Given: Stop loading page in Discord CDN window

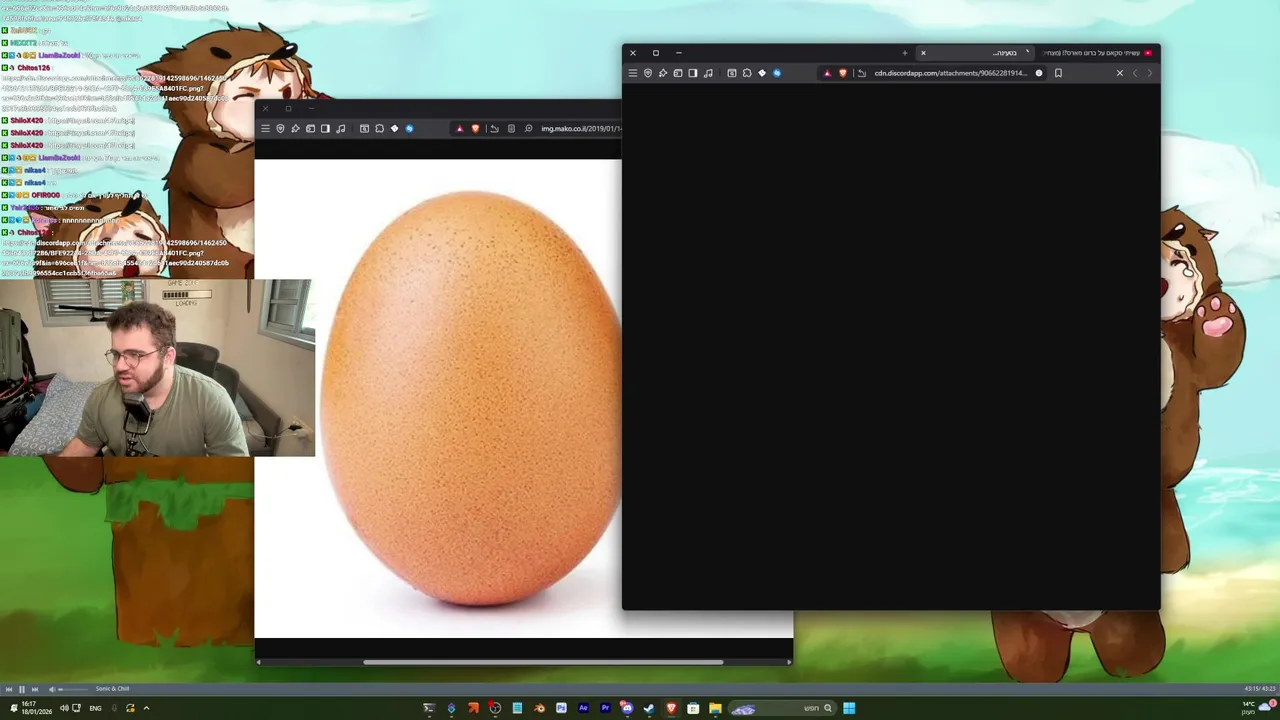Looking at the screenshot, I should point(1120,73).
